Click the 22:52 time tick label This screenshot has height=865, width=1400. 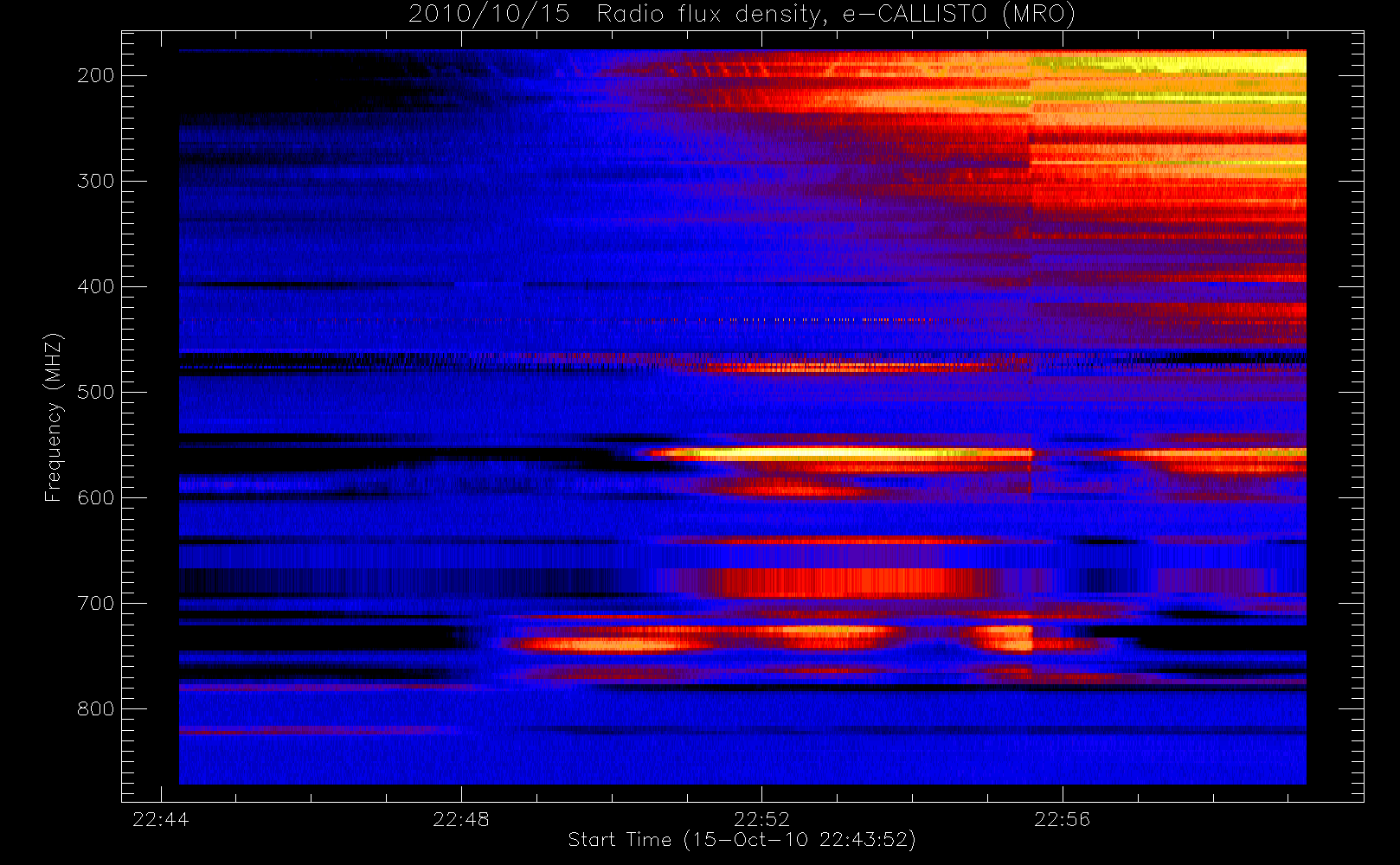tap(761, 819)
